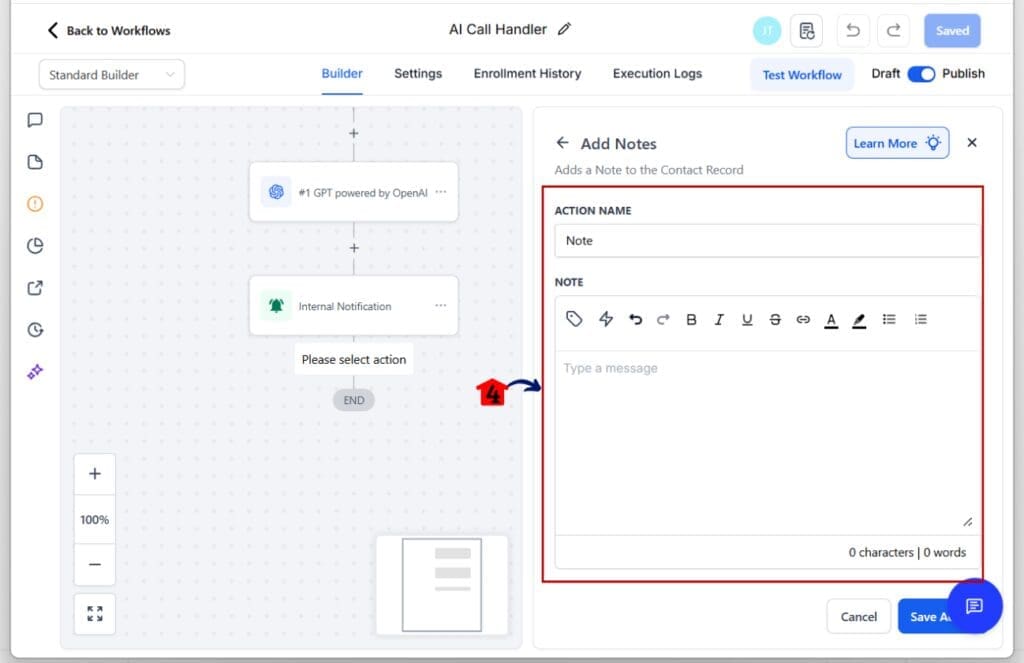Image resolution: width=1024 pixels, height=663 pixels.
Task: Open options menu for Internal Notification step
Action: 441,306
